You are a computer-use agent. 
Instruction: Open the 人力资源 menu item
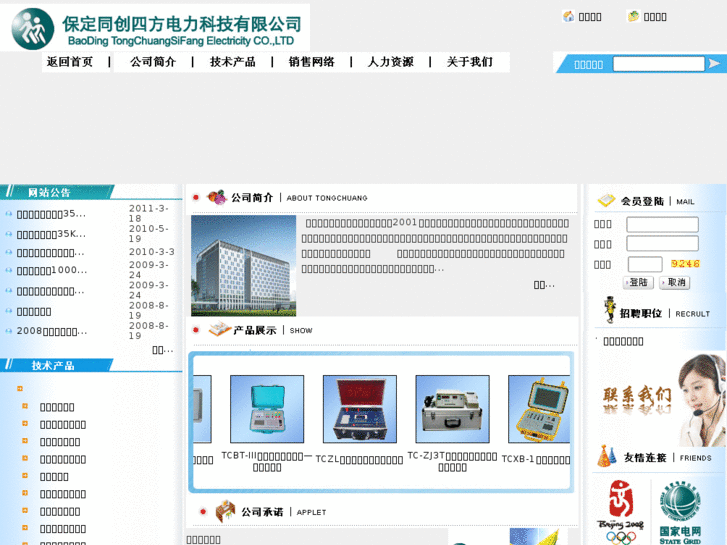(390, 62)
